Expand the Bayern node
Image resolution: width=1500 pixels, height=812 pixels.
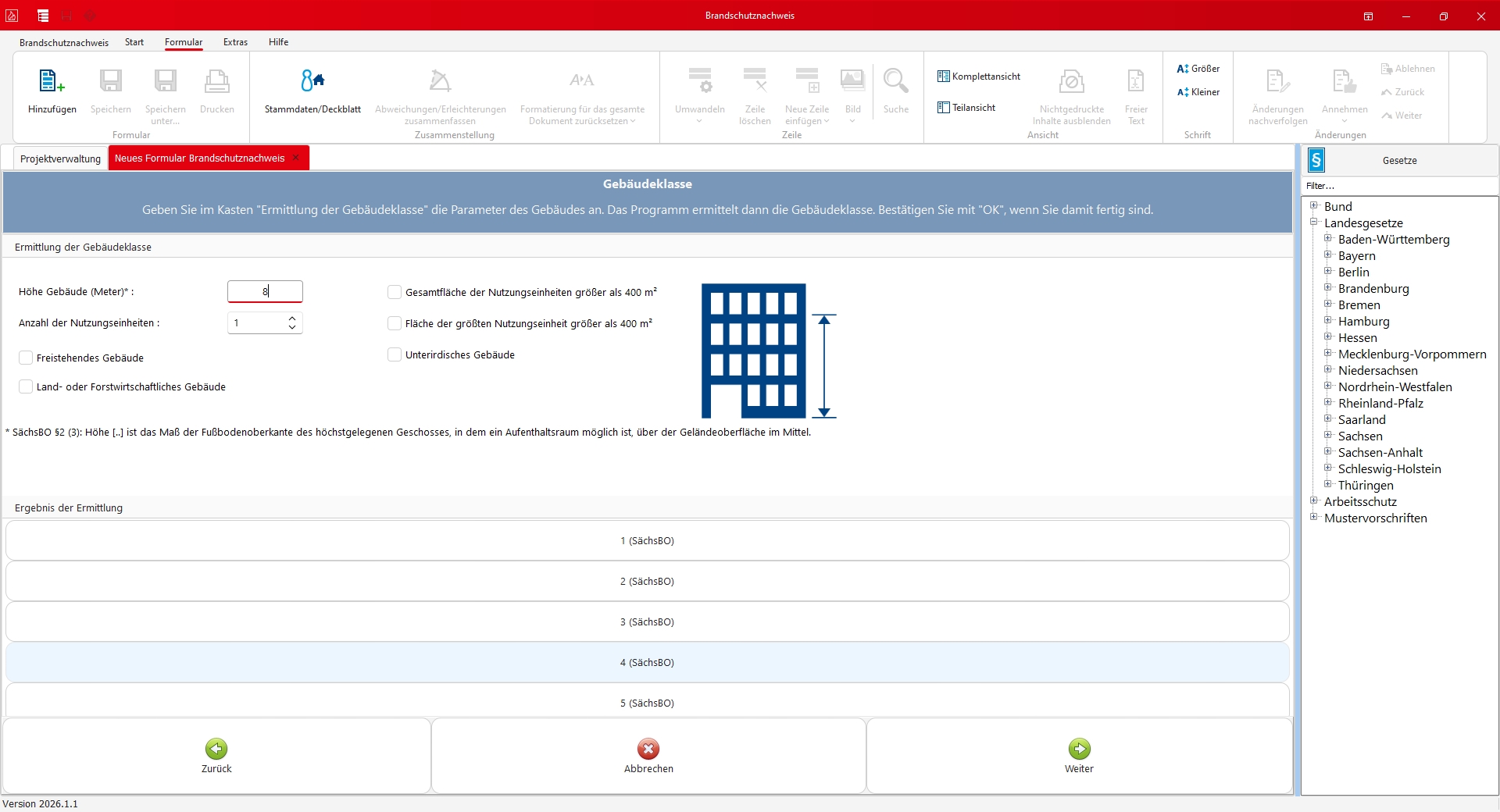click(1327, 255)
